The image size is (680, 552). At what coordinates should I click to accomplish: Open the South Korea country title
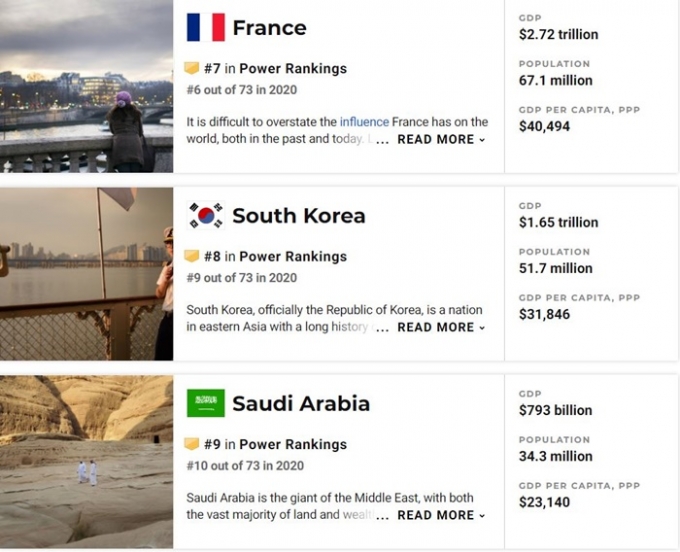(299, 216)
